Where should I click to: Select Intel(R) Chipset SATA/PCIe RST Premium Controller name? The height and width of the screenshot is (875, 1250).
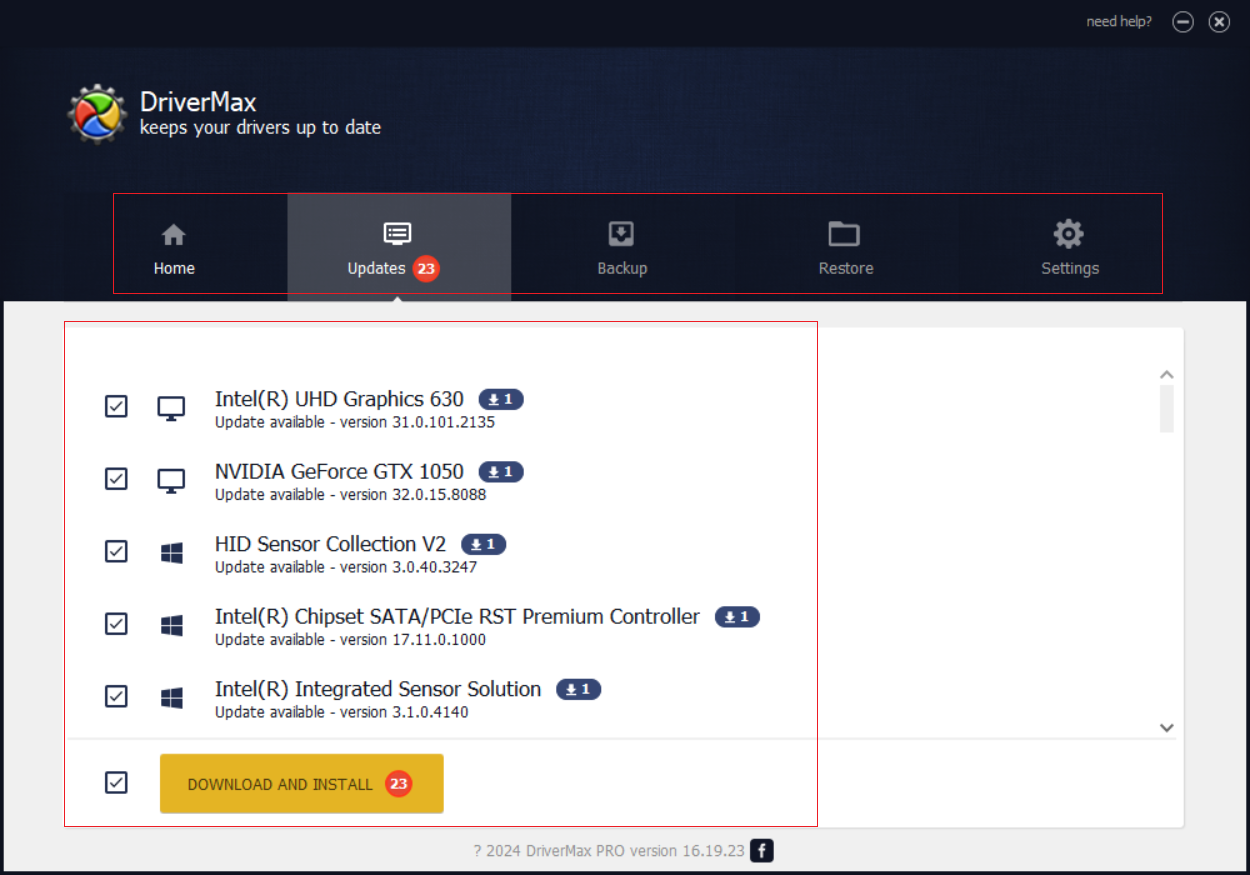[457, 617]
